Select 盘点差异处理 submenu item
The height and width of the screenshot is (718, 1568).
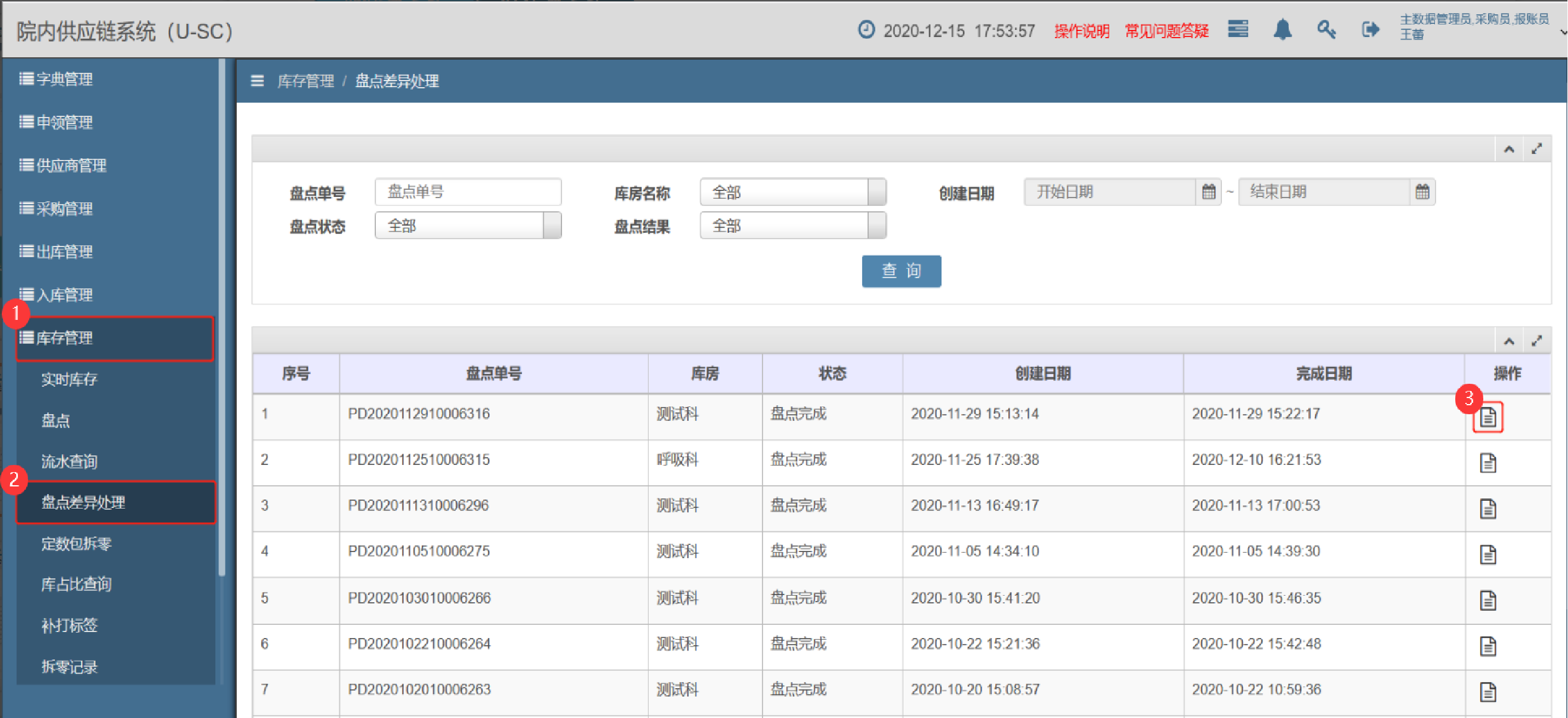tap(116, 503)
